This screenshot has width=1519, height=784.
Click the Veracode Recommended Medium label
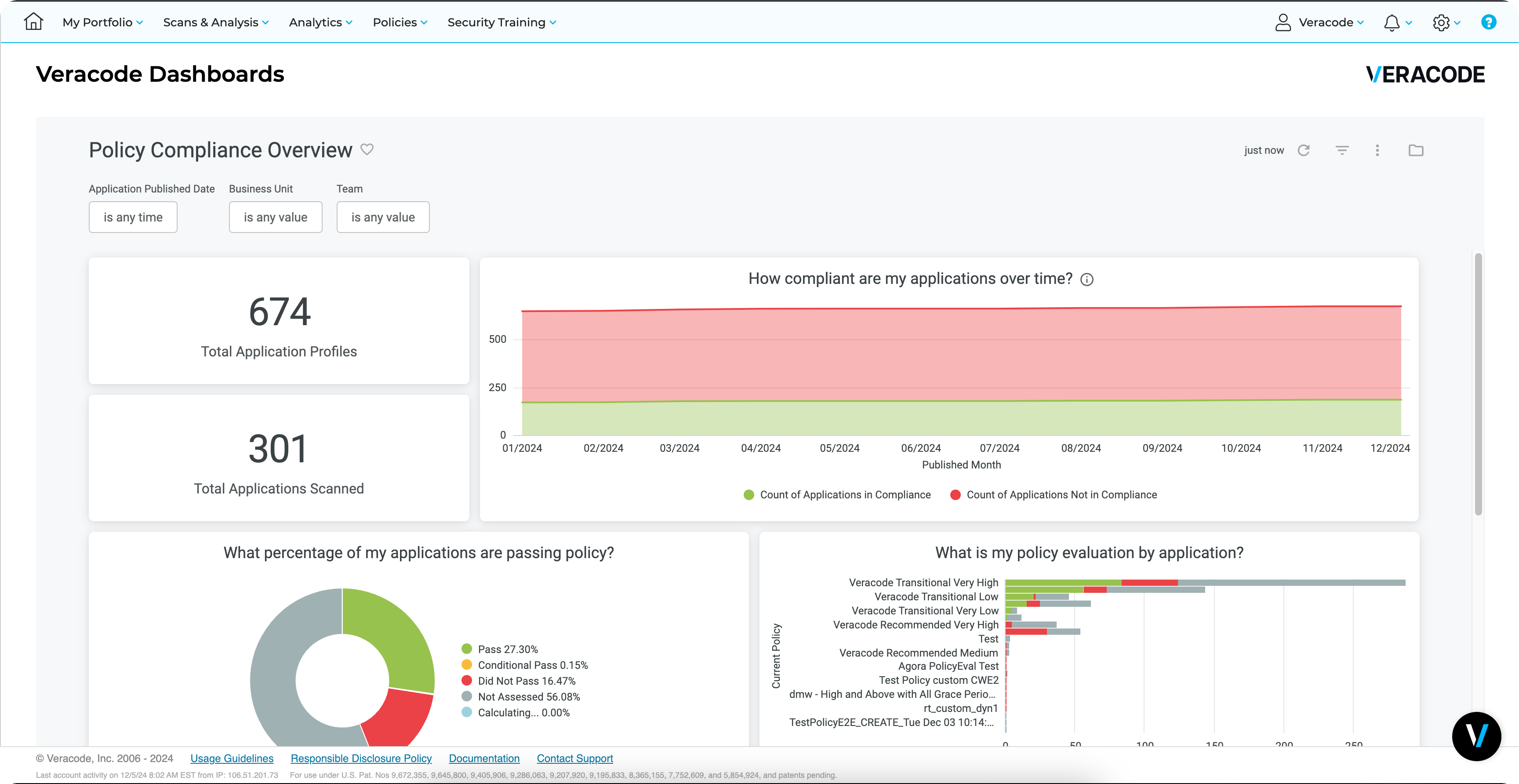(919, 653)
